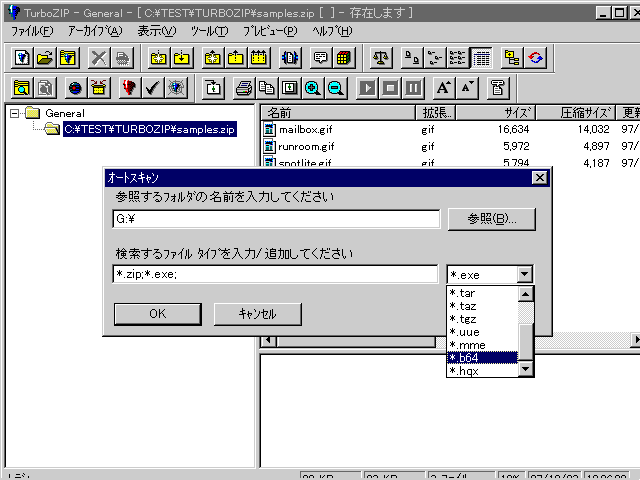Click the dropdown list scroll down arrow

(x=525, y=369)
